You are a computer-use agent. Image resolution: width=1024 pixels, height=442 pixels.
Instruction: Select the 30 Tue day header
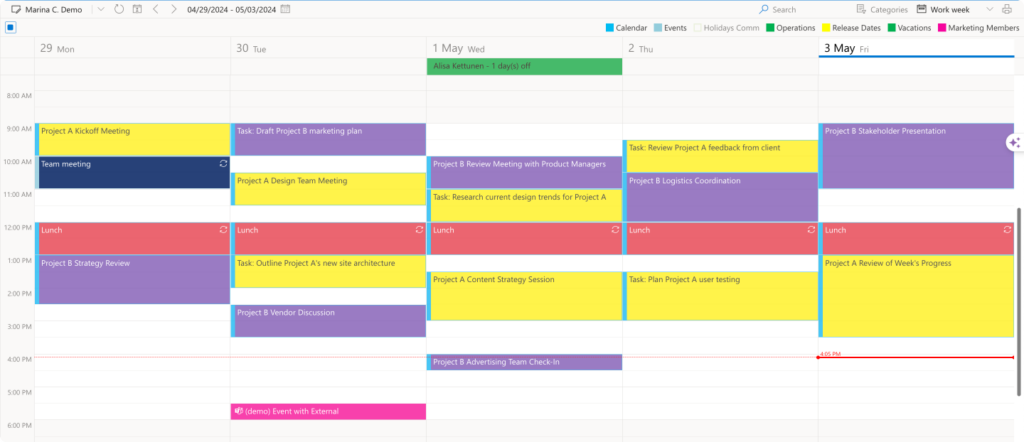coord(251,48)
